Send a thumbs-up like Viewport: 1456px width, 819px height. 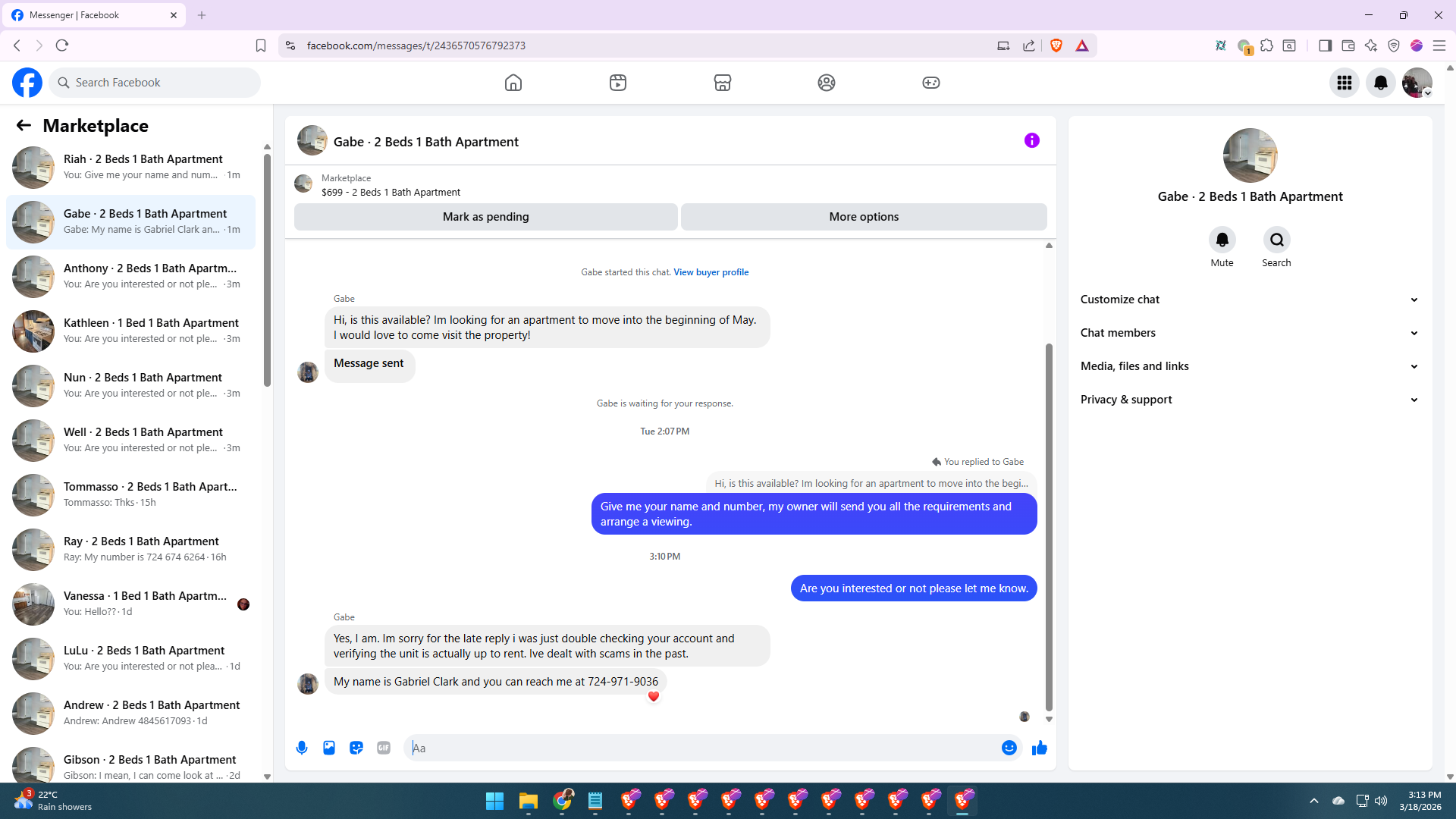coord(1039,748)
